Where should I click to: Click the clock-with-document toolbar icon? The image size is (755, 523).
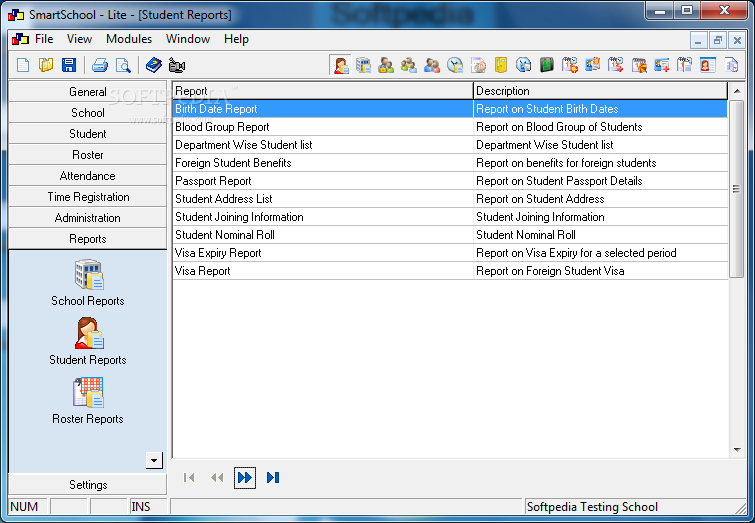pyautogui.click(x=455, y=65)
